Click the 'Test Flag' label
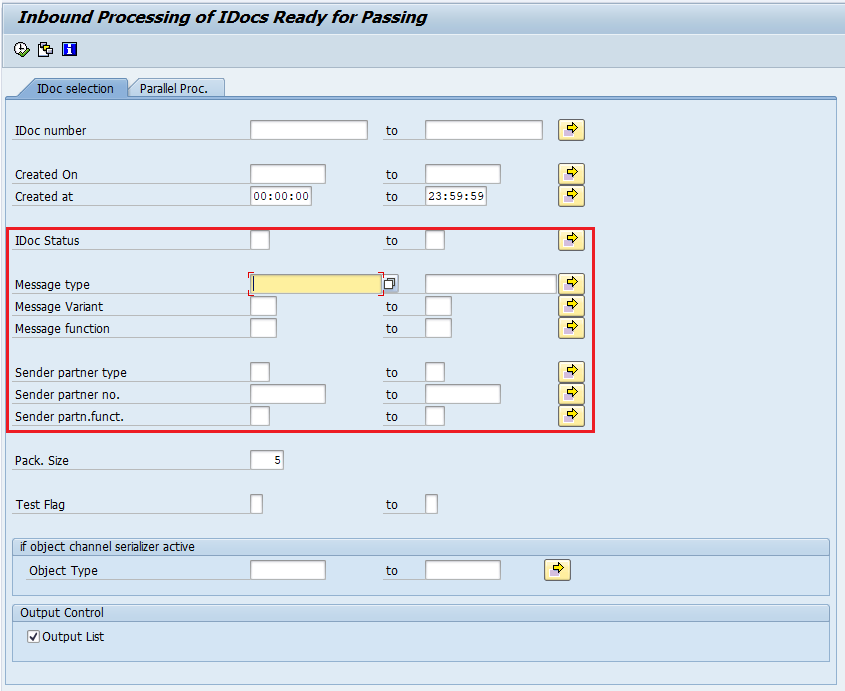 40,505
